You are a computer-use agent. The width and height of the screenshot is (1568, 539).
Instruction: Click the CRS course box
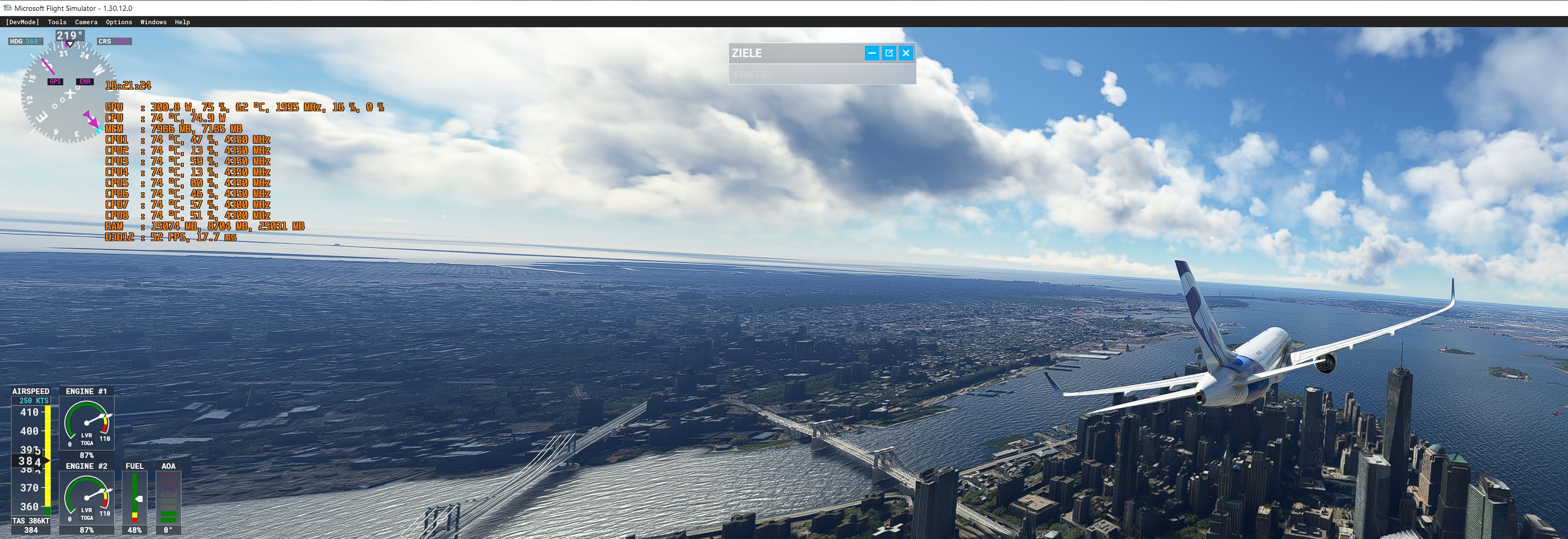click(114, 41)
